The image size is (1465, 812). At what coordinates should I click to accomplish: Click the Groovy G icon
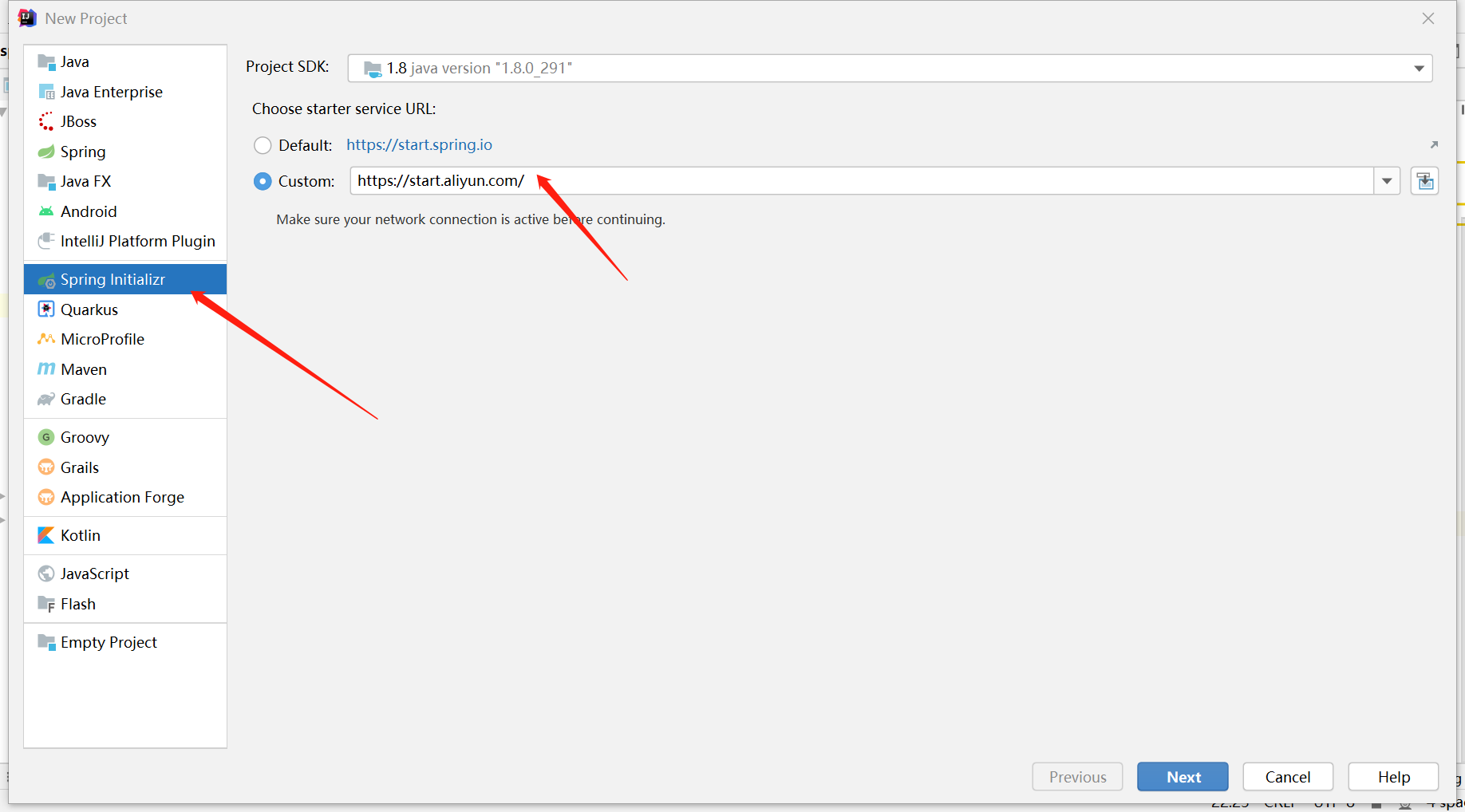(46, 437)
